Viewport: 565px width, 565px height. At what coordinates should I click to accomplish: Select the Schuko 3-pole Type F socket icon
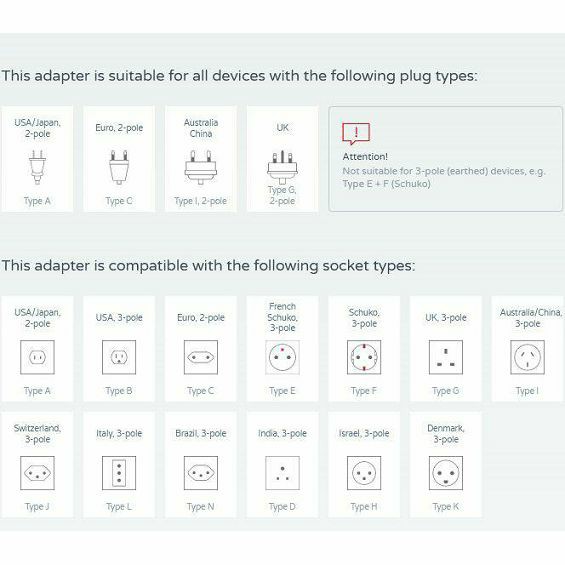point(364,357)
